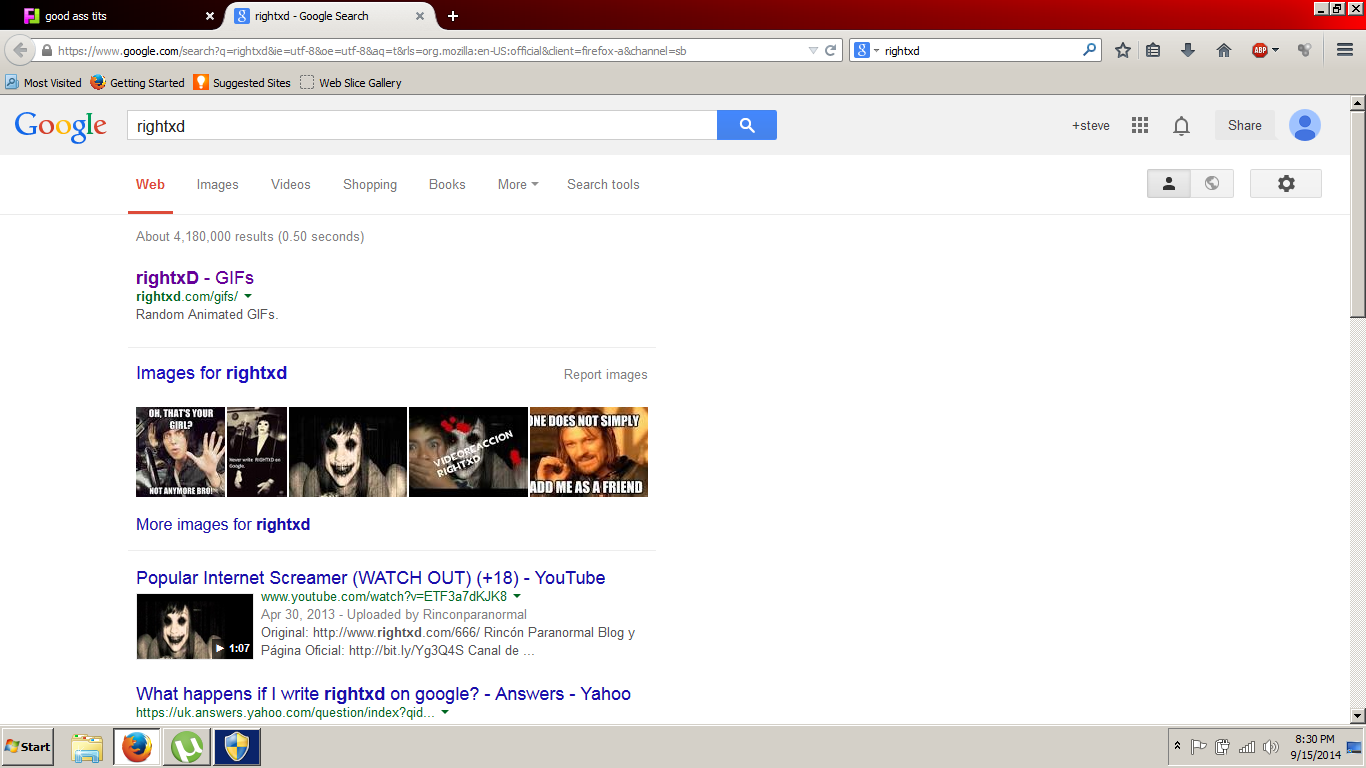
Task: Open the Firefox hamburger menu
Action: pos(1345,50)
